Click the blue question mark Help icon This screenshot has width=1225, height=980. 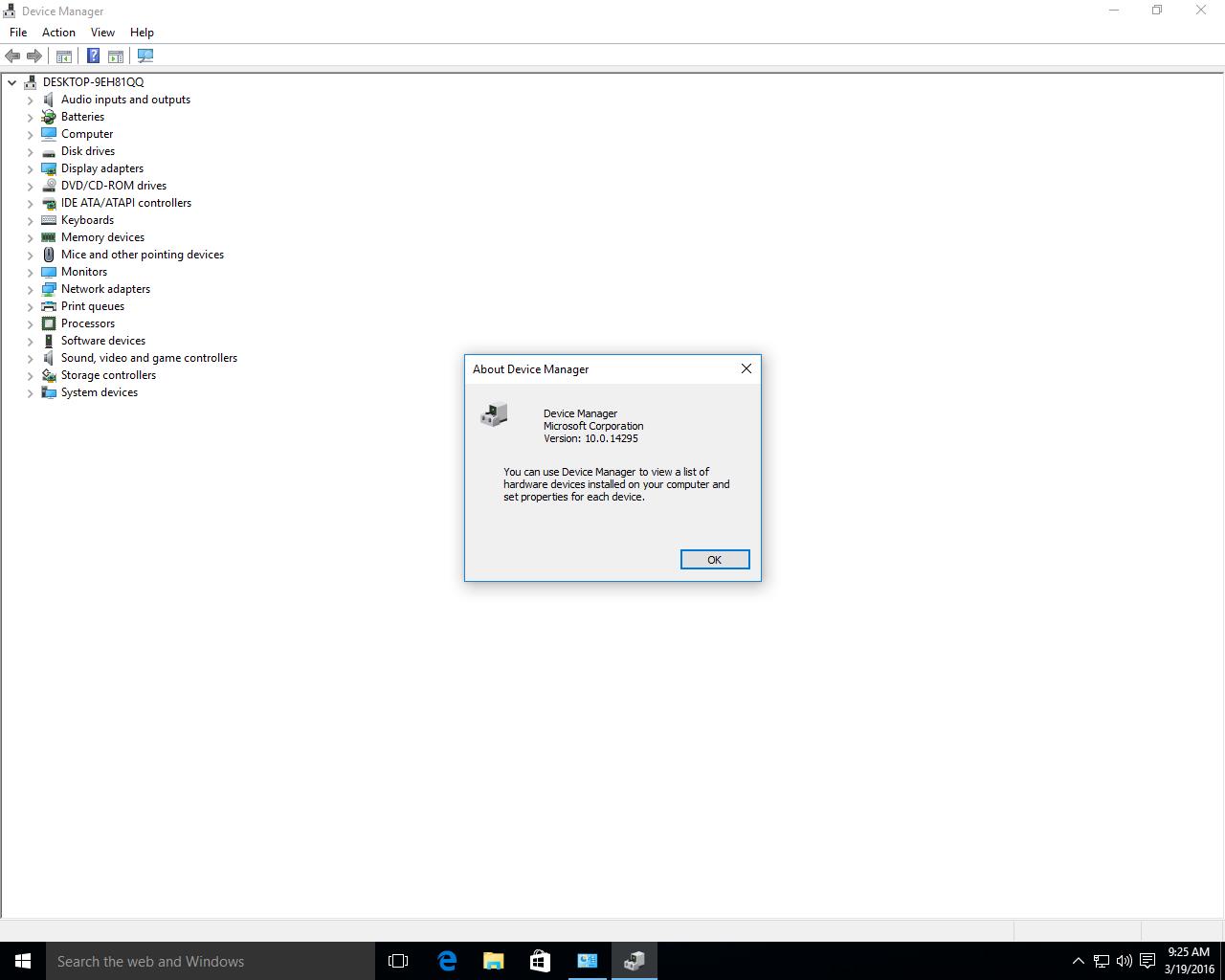click(x=93, y=56)
